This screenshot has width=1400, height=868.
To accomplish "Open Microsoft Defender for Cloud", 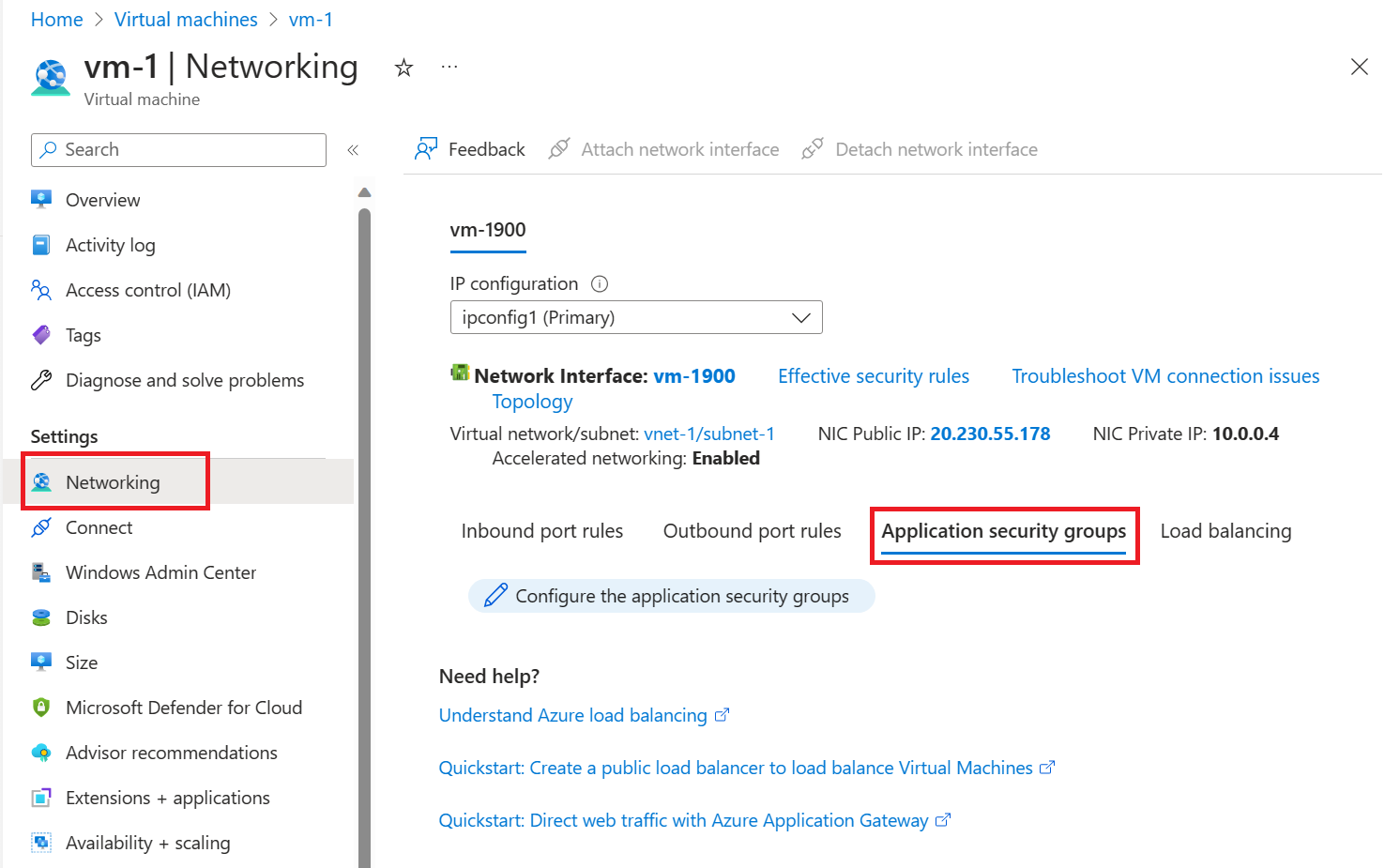I will pos(184,707).
